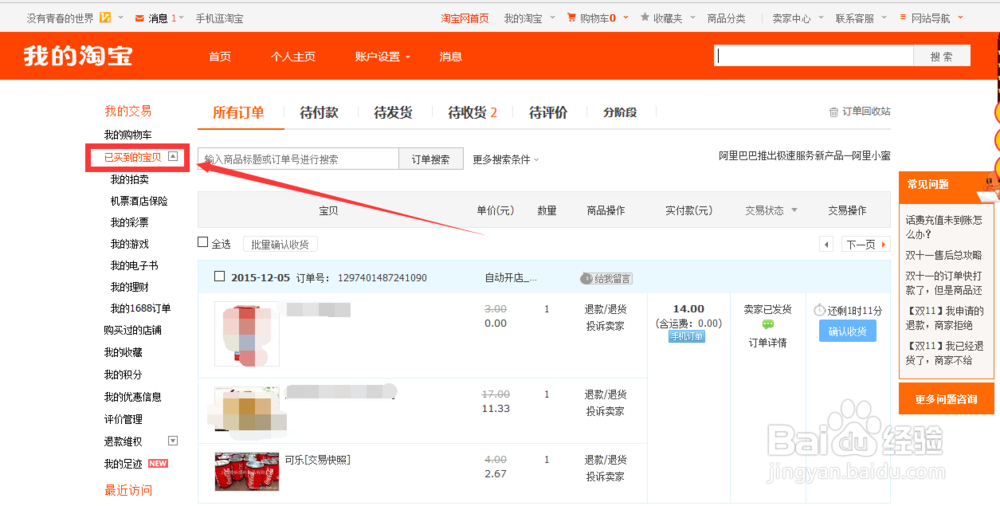This screenshot has height=506, width=1000.
Task: Open 机票酒店保险 in sidebar
Action: coord(139,201)
